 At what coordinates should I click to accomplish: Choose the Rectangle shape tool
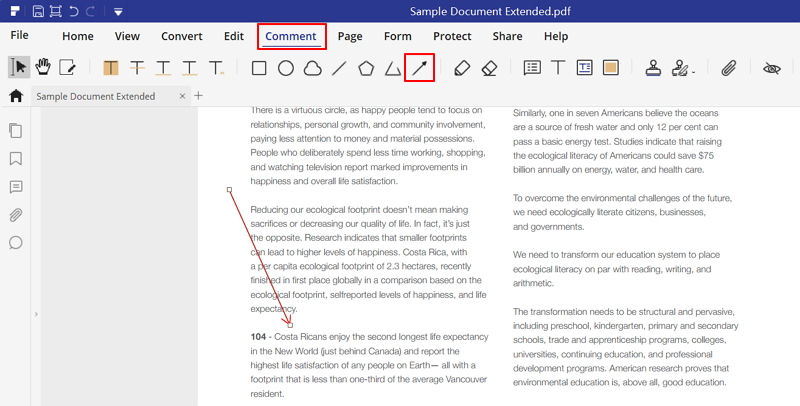pos(259,68)
